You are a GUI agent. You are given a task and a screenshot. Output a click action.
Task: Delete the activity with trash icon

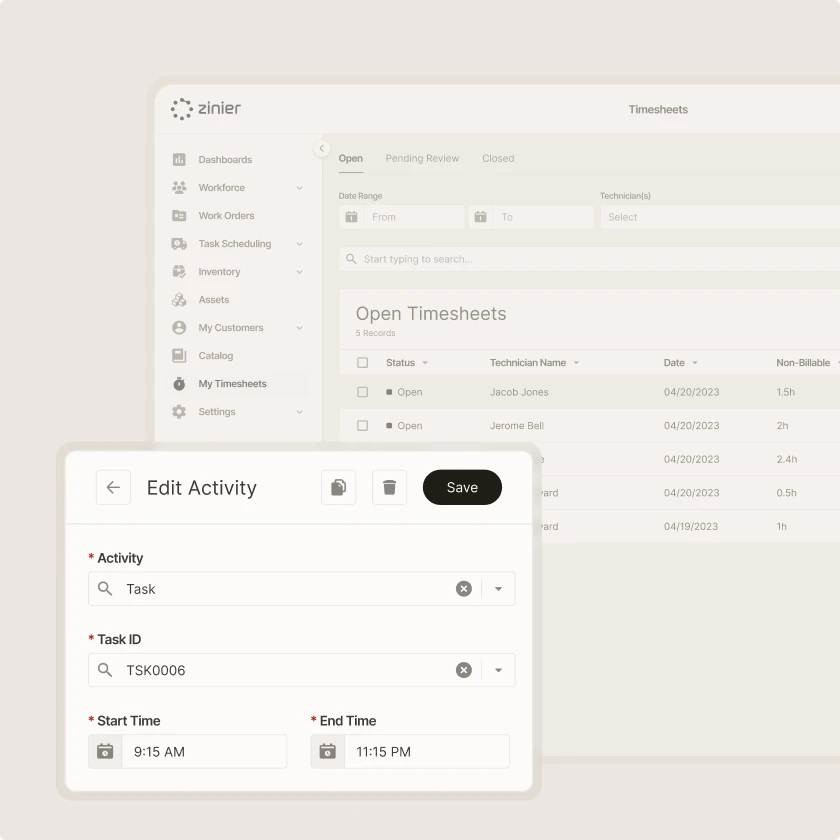pyautogui.click(x=389, y=488)
